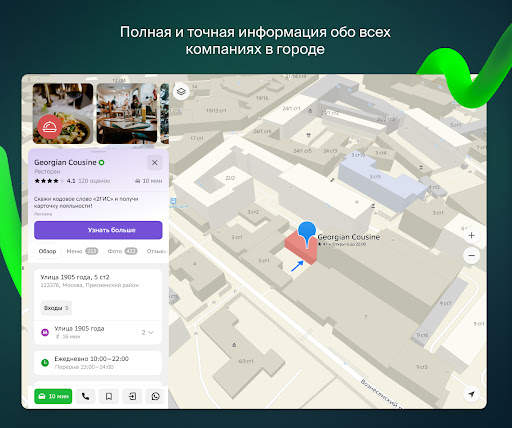
Task: Open WhatsApp chat icon
Action: 155,396
